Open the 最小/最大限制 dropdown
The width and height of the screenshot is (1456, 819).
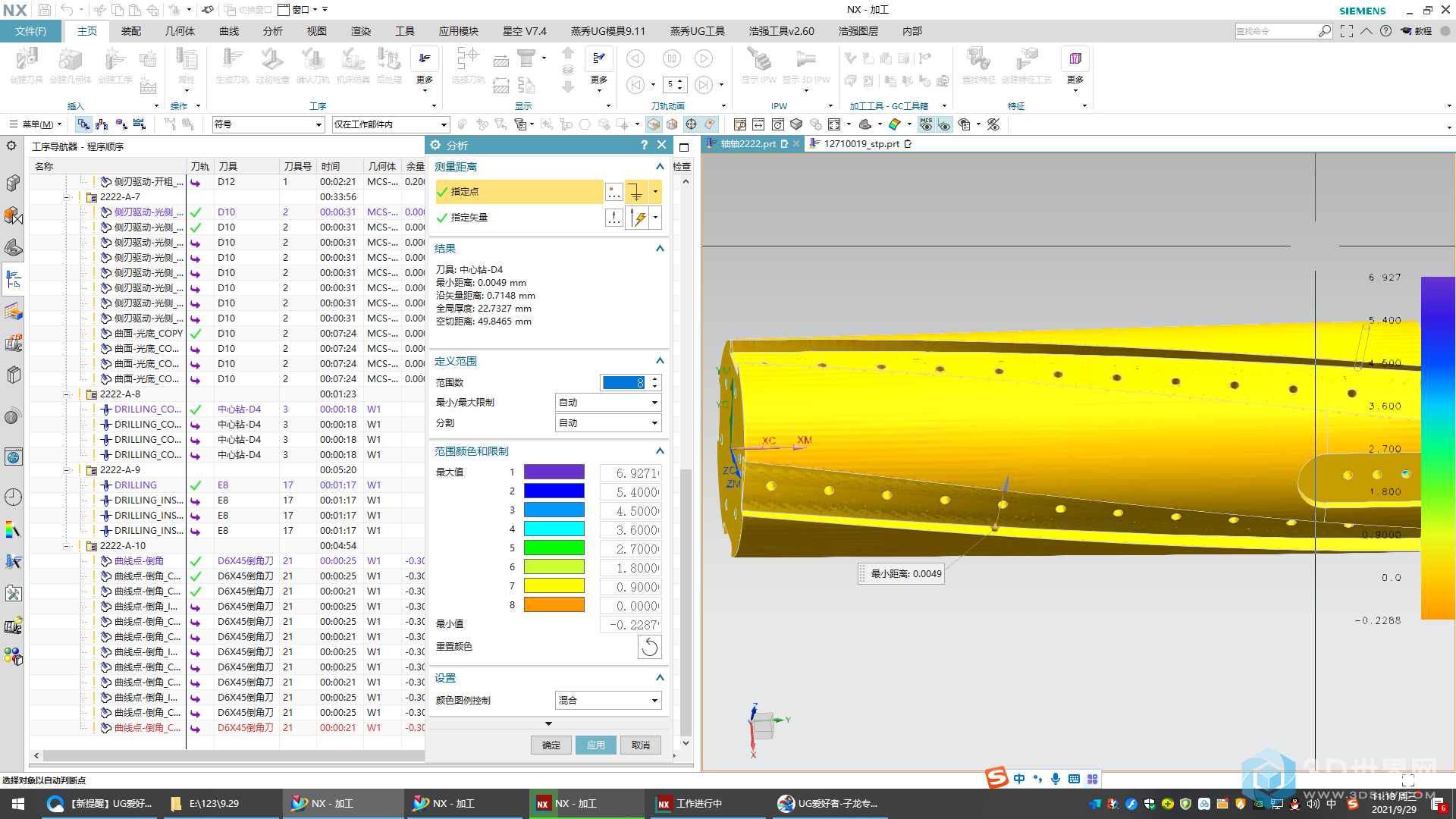click(x=608, y=403)
